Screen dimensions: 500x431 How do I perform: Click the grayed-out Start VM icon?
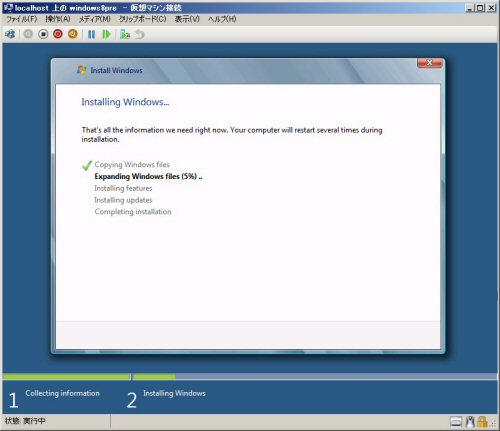pos(28,34)
